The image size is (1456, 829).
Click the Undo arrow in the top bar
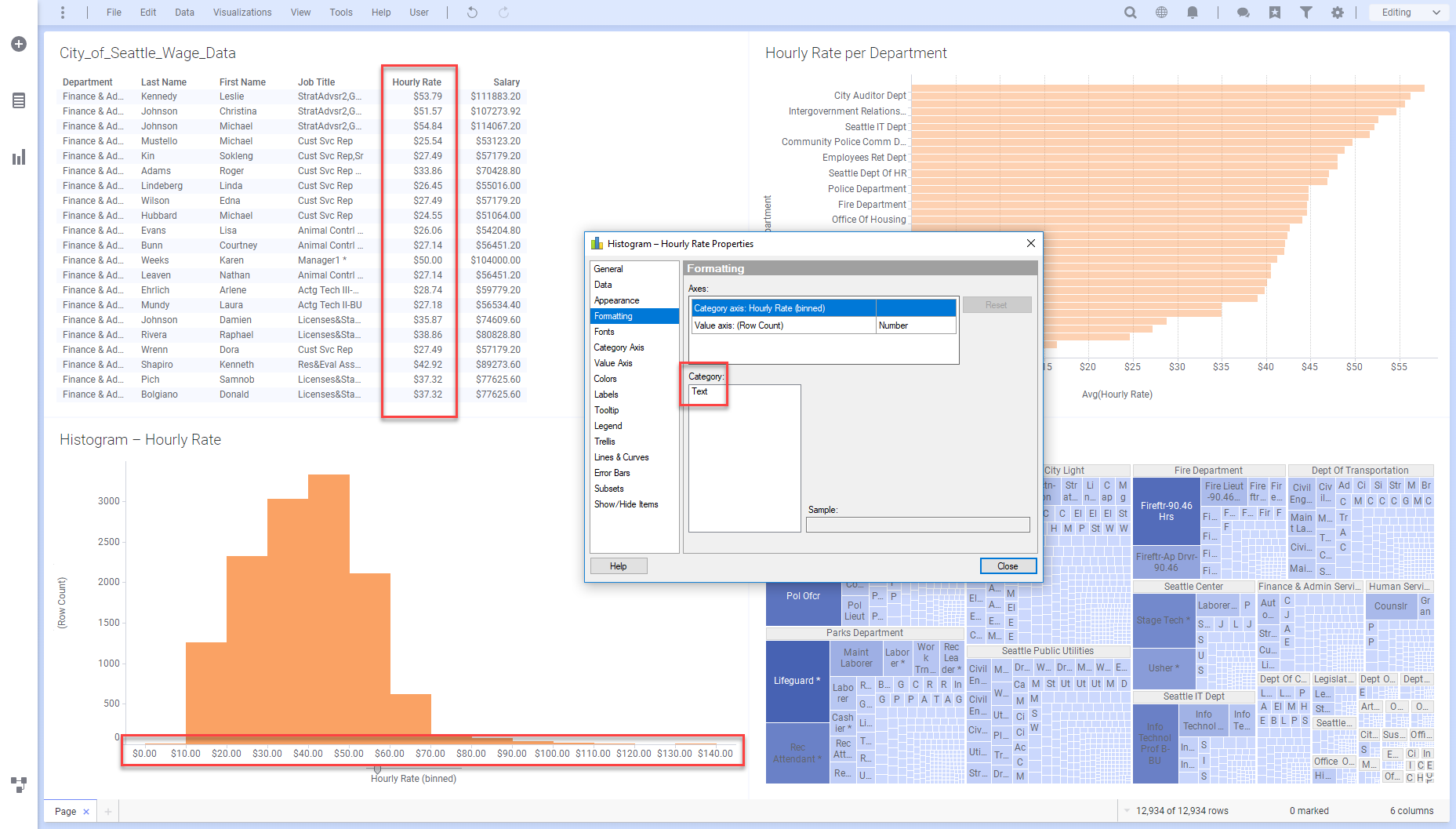click(x=472, y=13)
